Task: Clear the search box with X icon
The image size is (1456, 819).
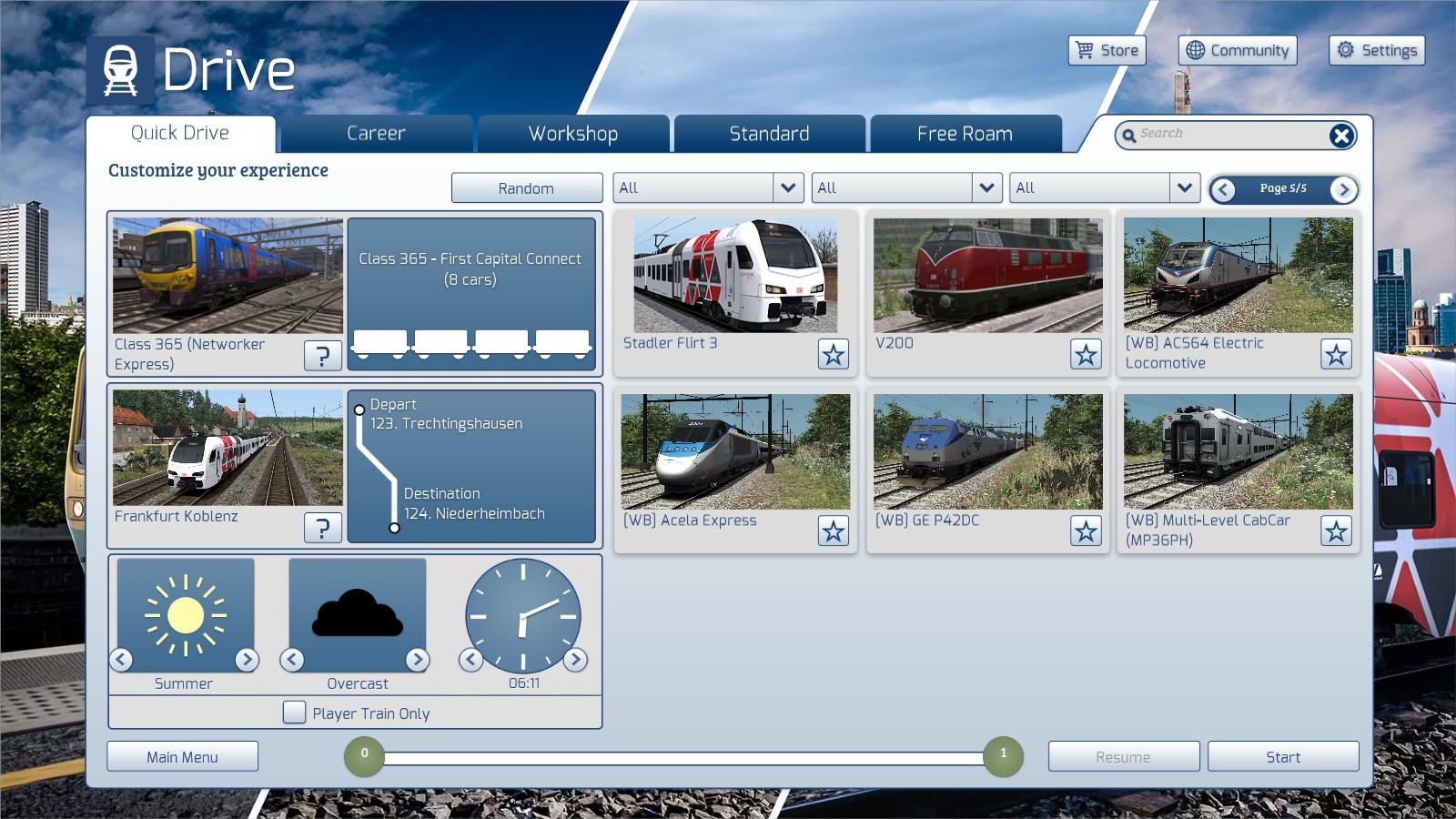Action: (x=1340, y=136)
